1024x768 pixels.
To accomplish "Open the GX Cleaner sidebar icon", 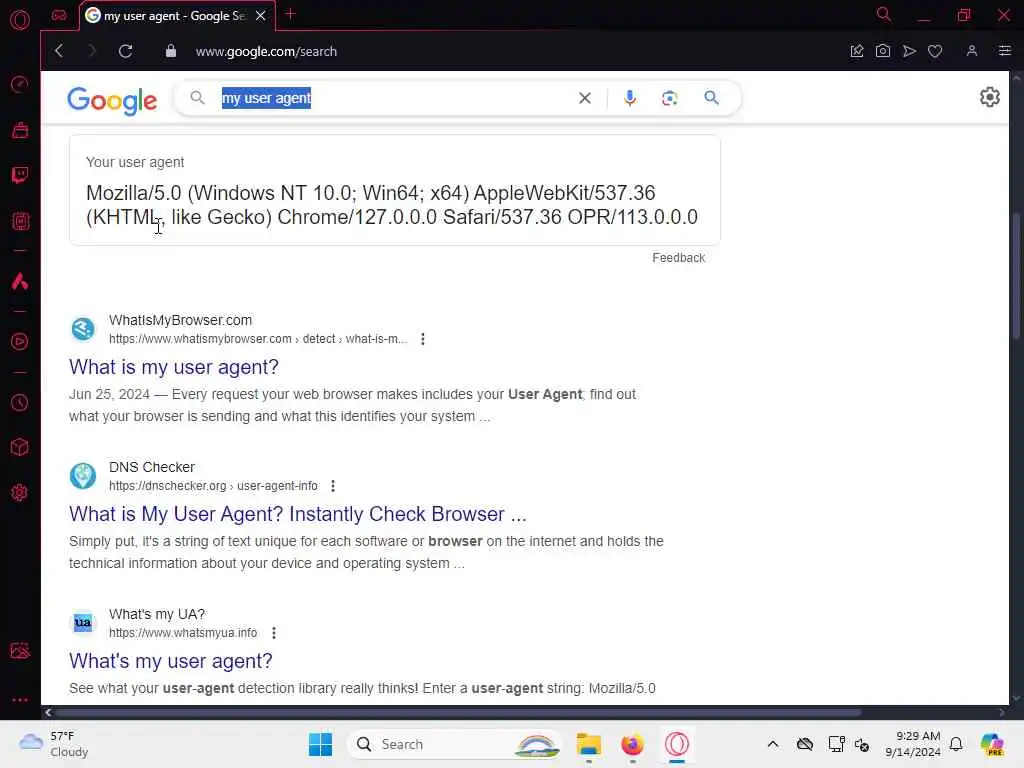I will [x=20, y=130].
